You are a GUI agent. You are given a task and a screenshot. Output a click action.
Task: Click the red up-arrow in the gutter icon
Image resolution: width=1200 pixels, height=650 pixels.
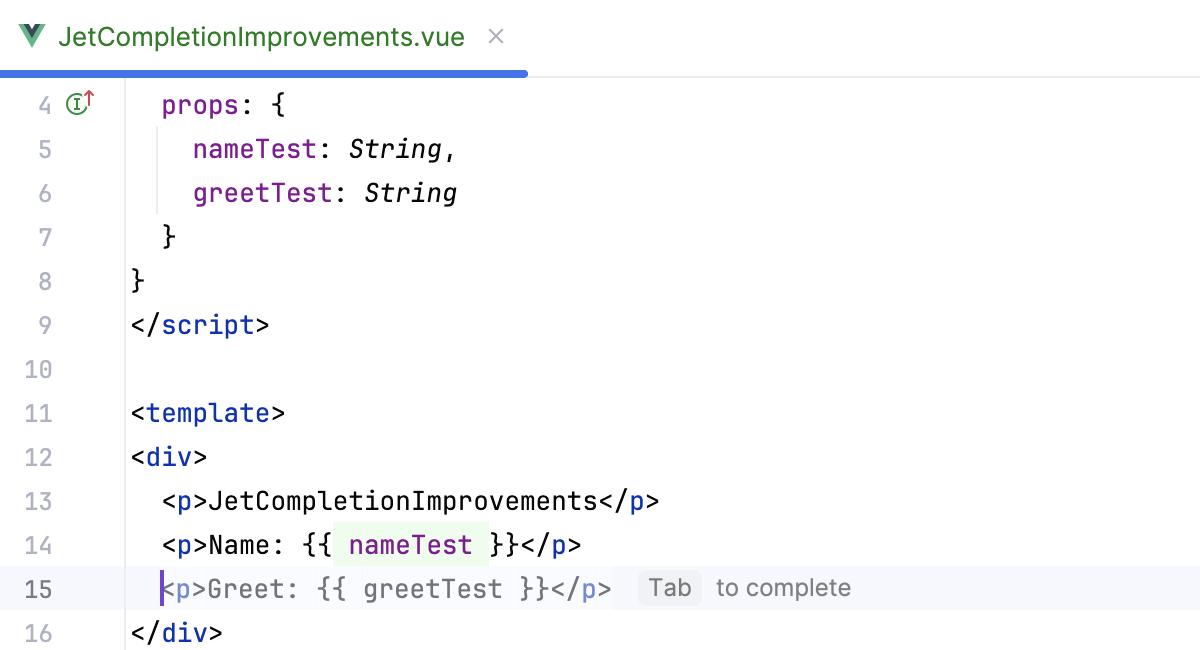tap(88, 96)
